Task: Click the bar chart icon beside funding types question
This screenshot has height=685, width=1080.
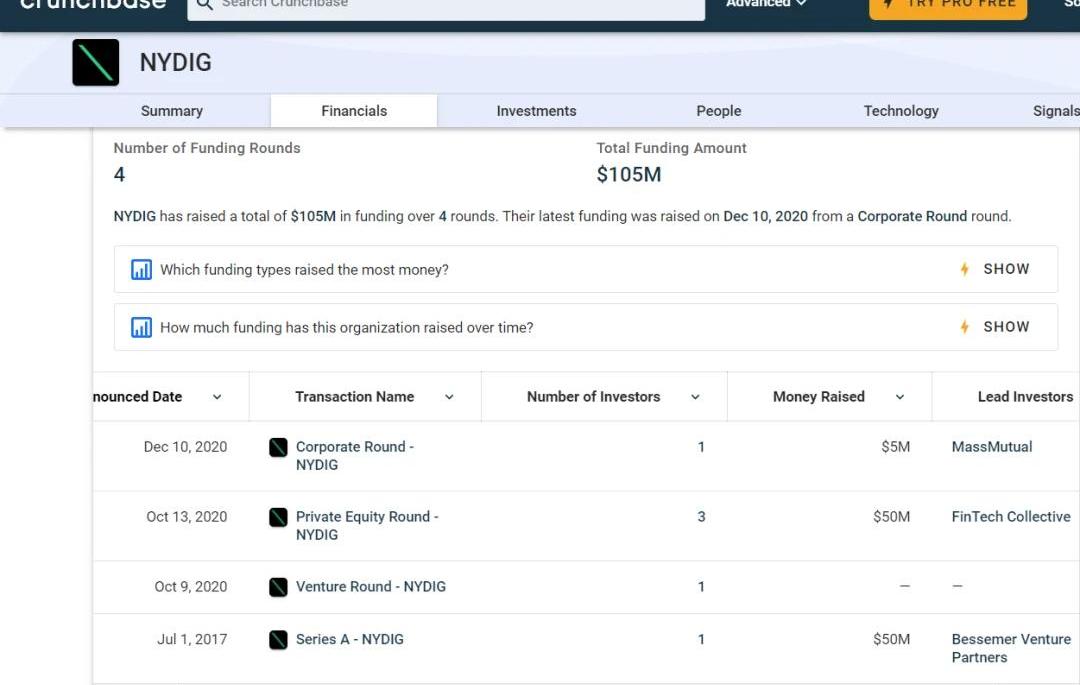Action: [x=141, y=270]
